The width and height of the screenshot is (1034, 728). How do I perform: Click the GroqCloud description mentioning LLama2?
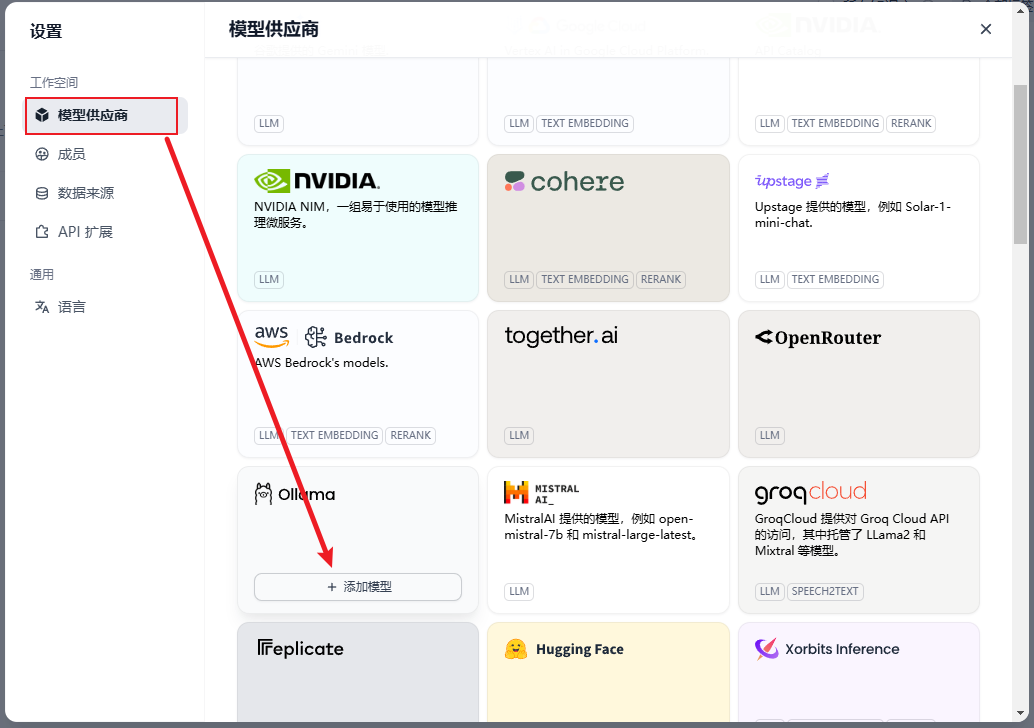[852, 535]
